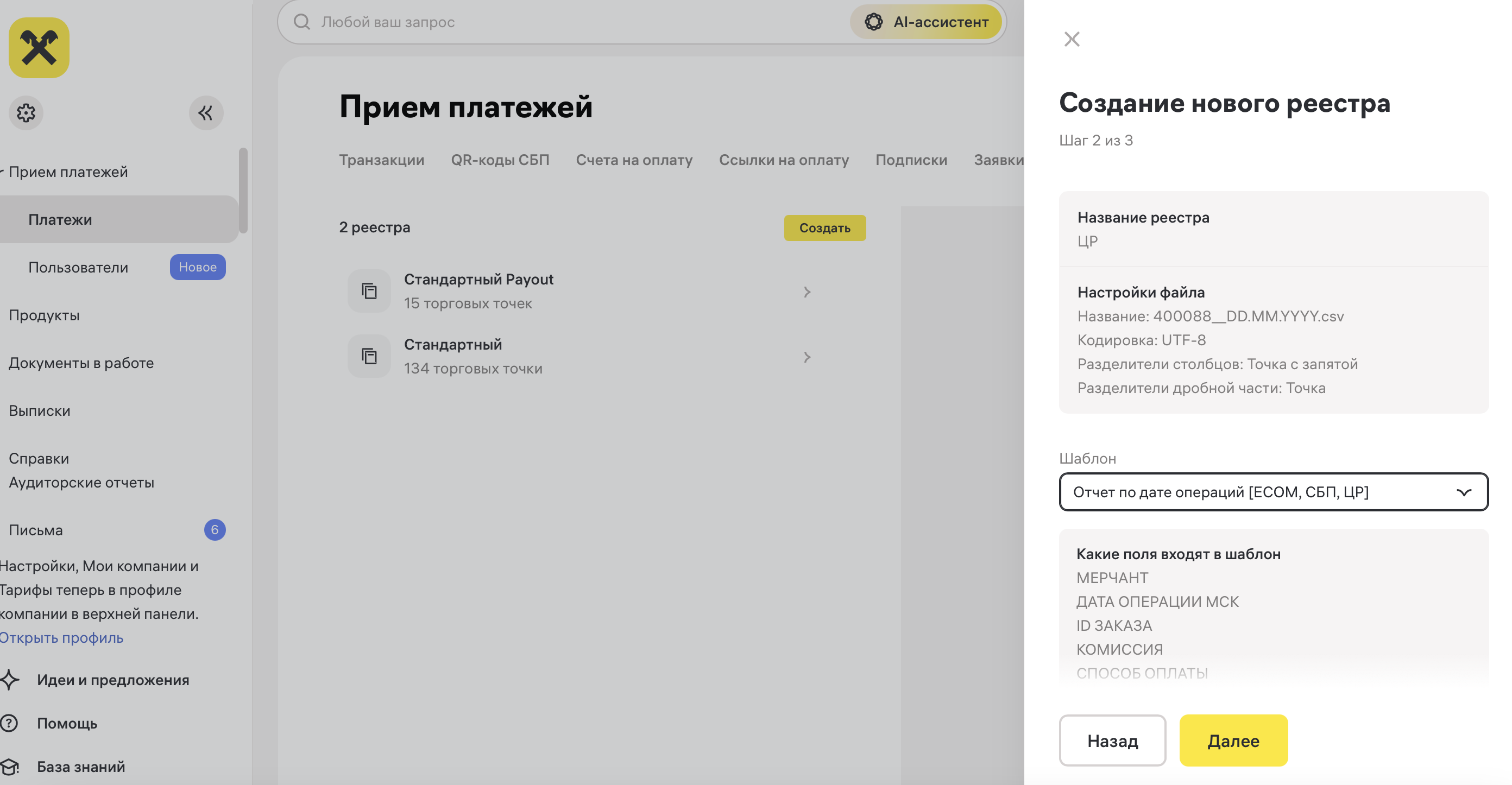Click the ID ЗАКАЗА template field

[1114, 625]
